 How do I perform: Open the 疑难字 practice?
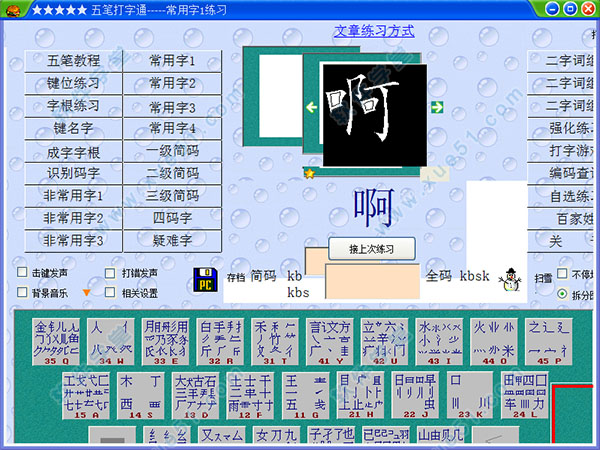point(172,241)
